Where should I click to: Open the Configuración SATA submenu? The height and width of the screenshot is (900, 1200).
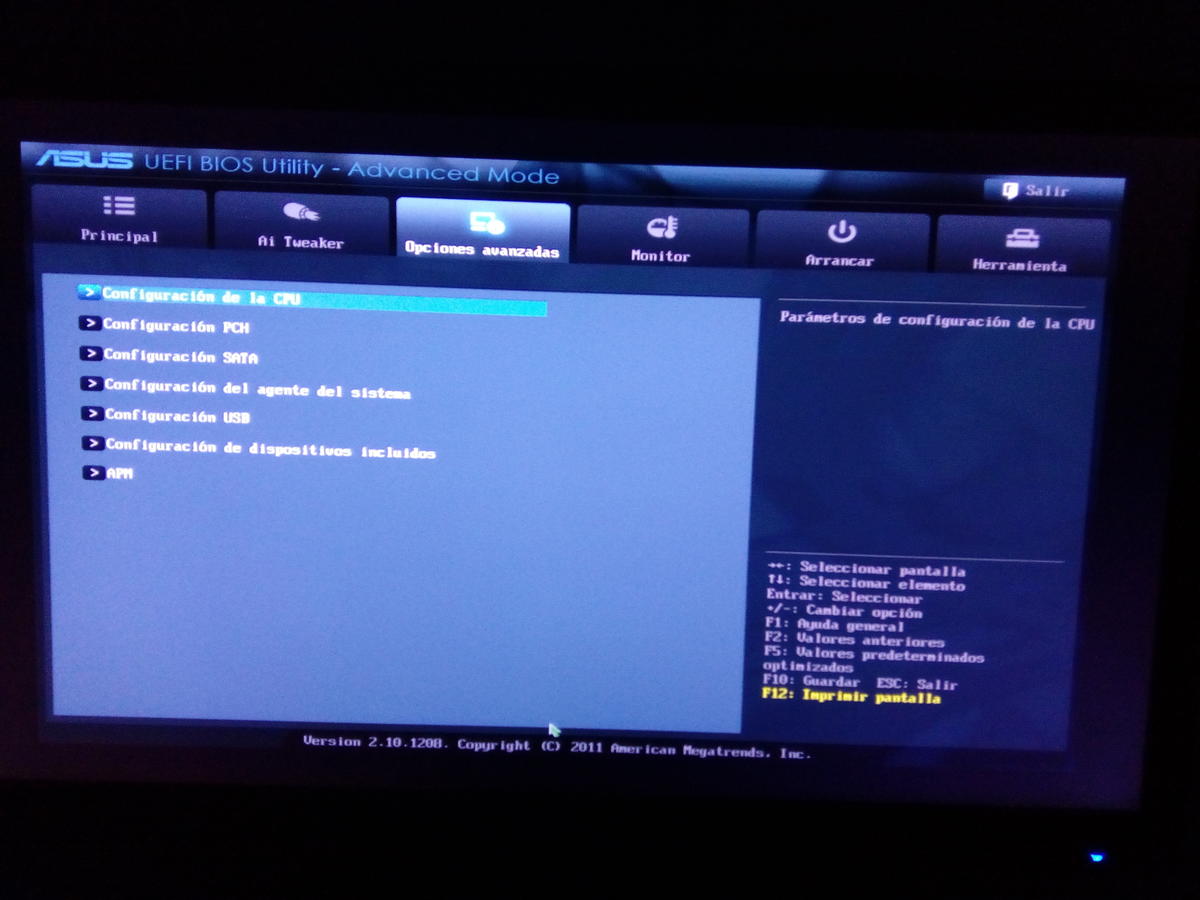pos(170,356)
